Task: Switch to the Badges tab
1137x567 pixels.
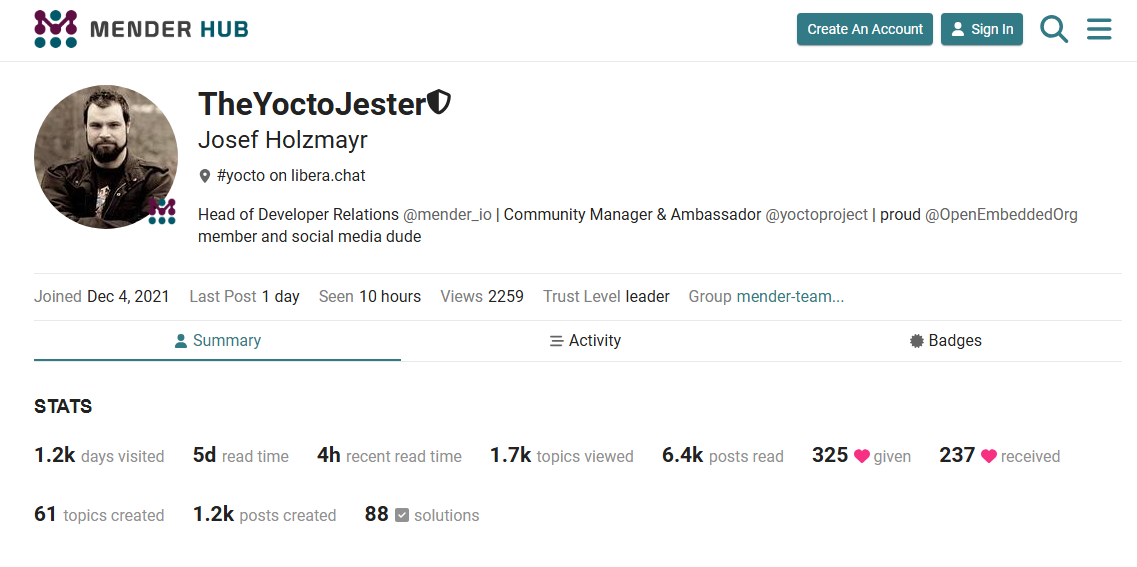Action: tap(945, 341)
